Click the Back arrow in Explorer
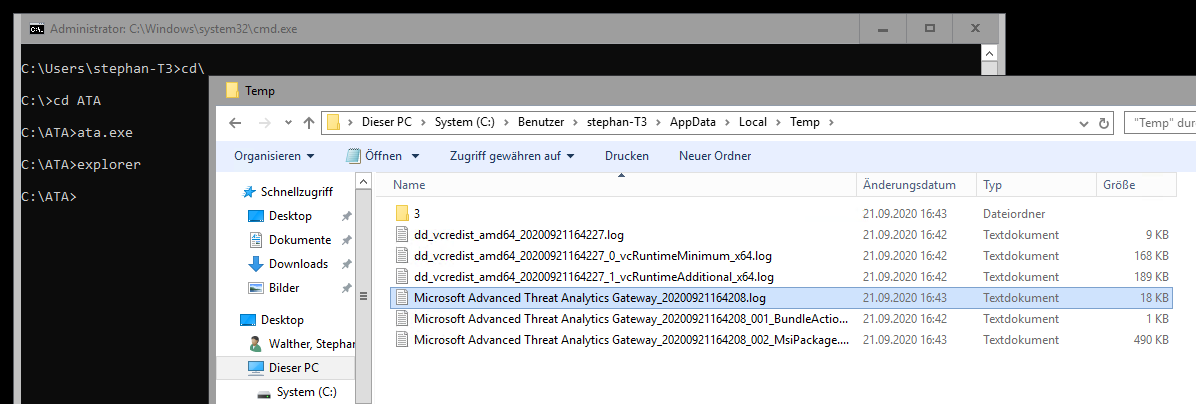Image resolution: width=1196 pixels, height=404 pixels. pyautogui.click(x=235, y=123)
